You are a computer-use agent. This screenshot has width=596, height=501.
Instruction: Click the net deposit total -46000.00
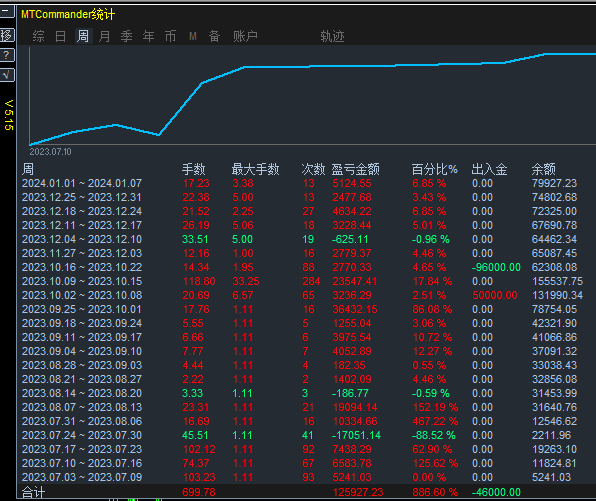click(496, 493)
